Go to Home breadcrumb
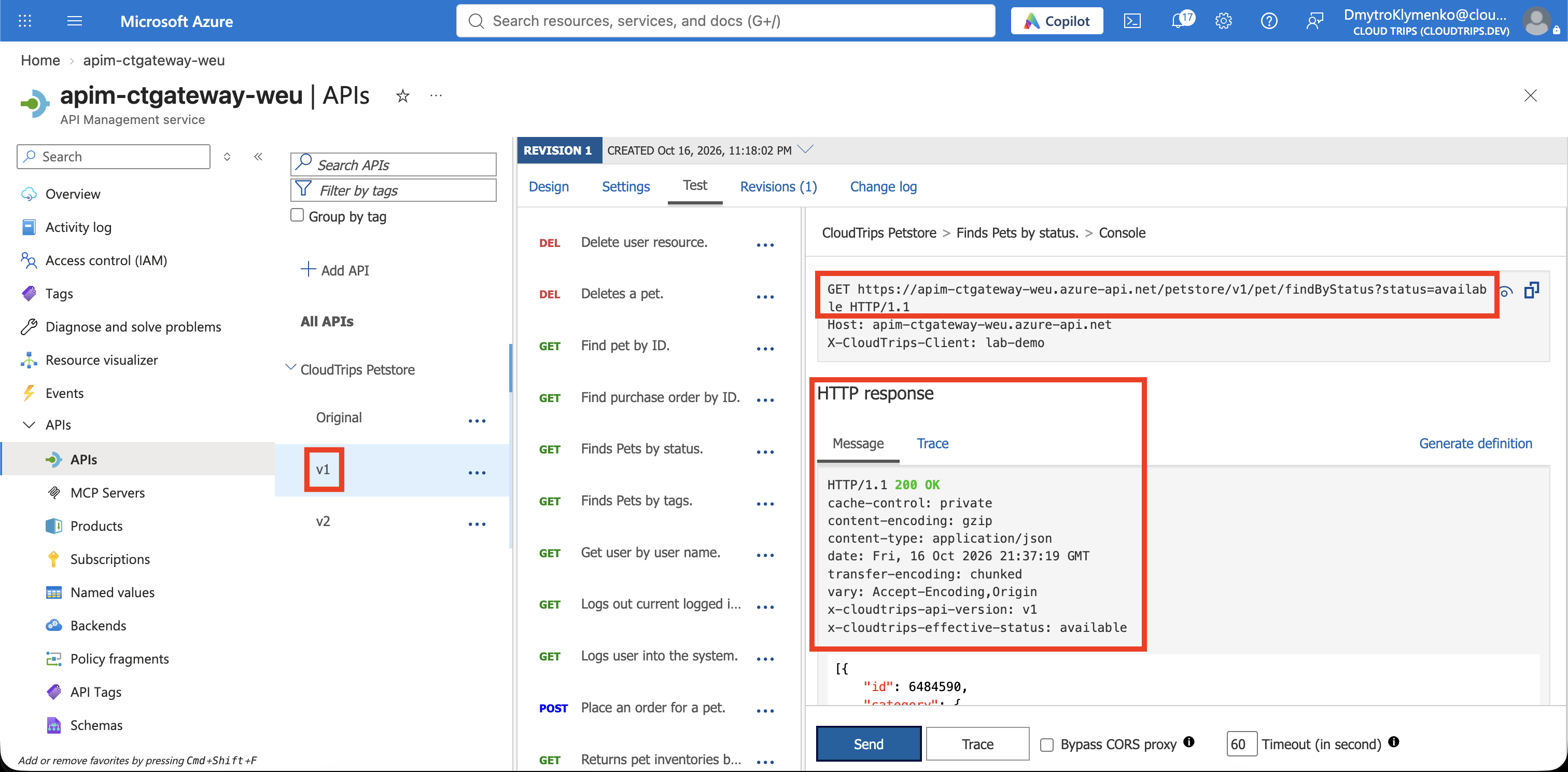Screen dimensions: 1568x772 pyautogui.click(x=40, y=60)
